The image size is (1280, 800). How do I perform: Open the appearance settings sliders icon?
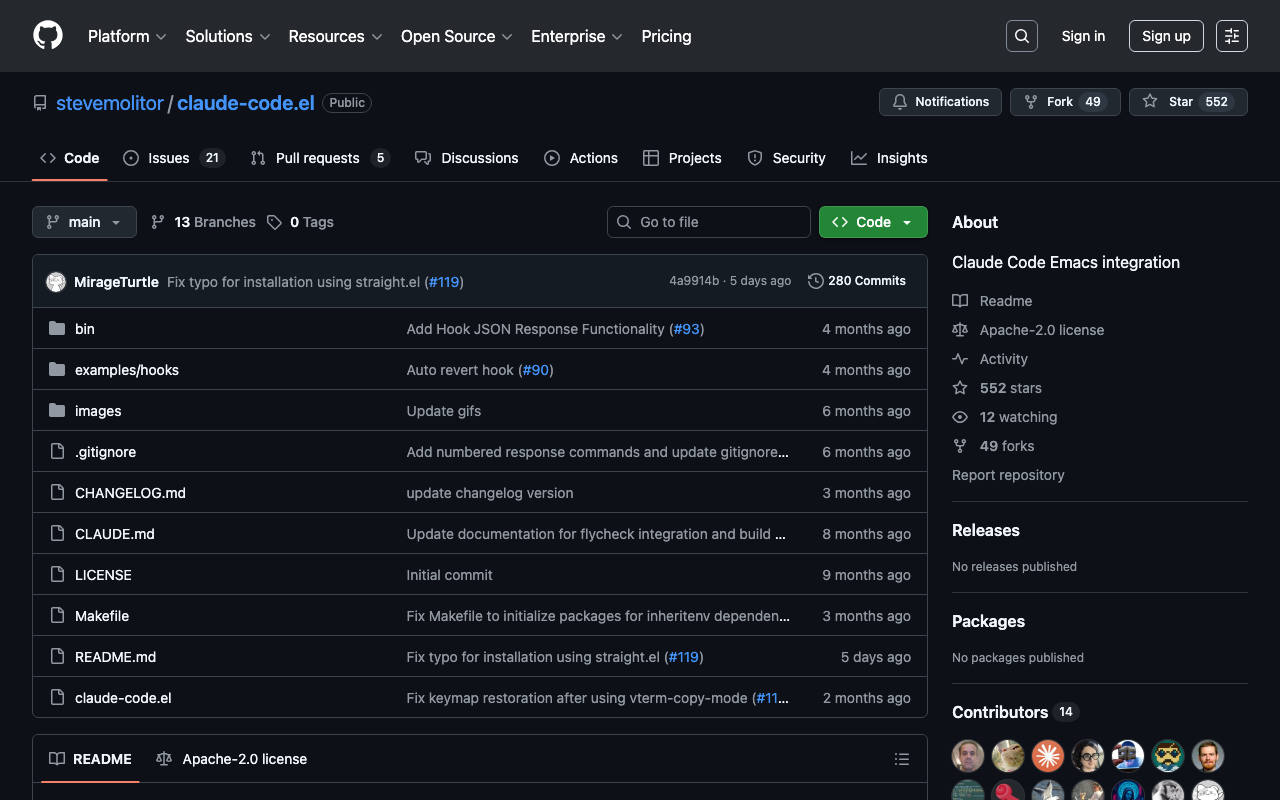tap(1231, 36)
